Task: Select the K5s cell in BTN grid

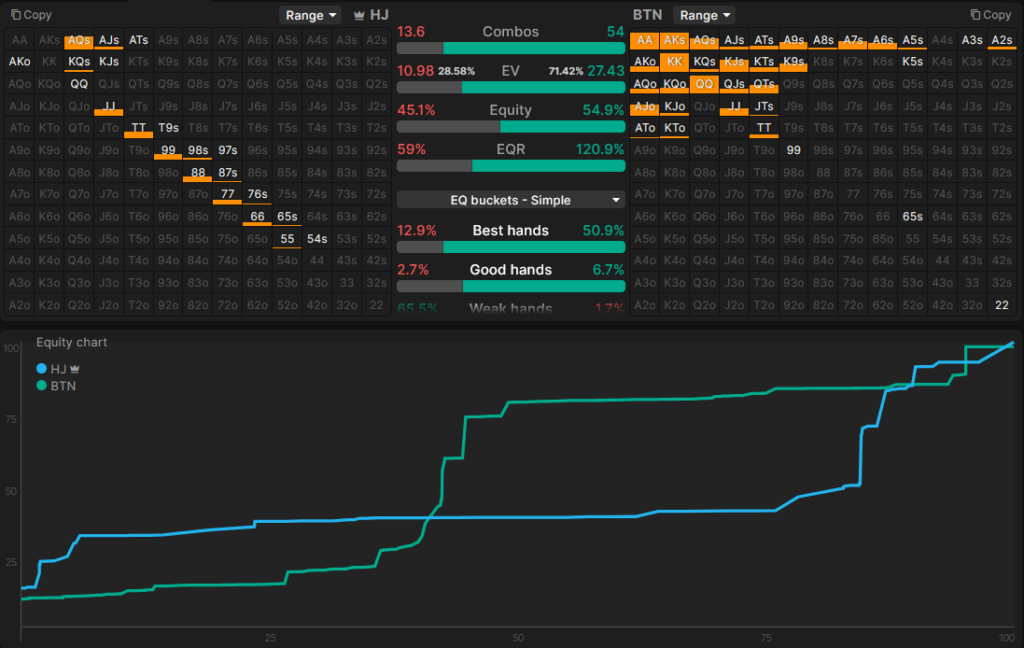Action: 912,61
